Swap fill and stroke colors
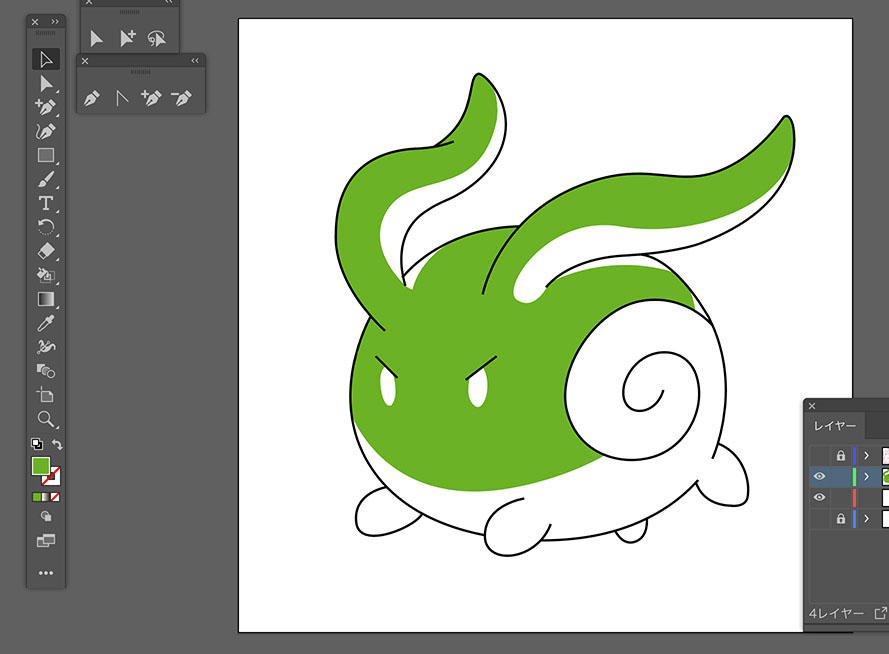This screenshot has width=889, height=654. pos(57,444)
